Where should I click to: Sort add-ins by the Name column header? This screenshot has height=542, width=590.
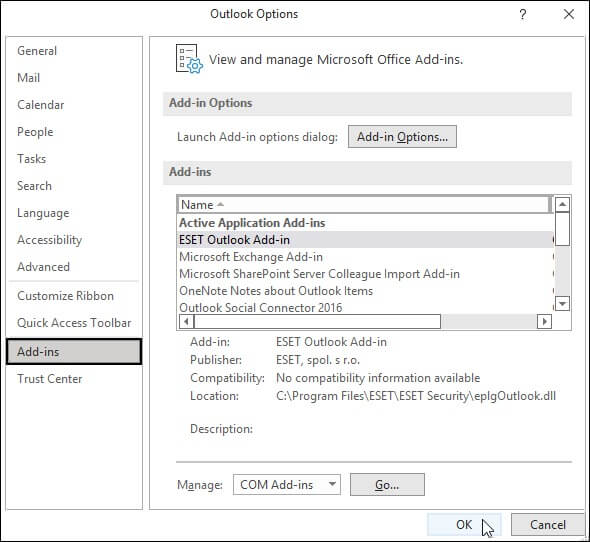coord(363,205)
